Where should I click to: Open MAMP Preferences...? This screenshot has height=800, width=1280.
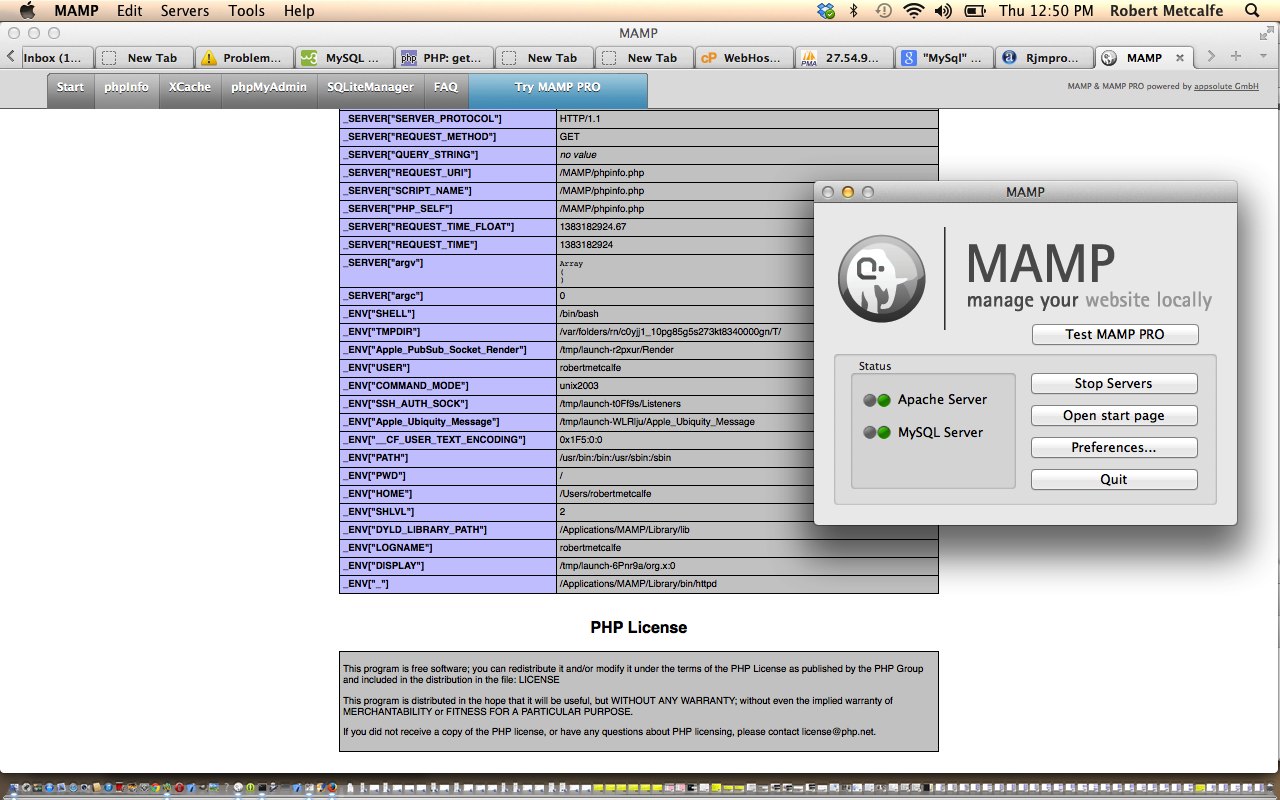1114,448
